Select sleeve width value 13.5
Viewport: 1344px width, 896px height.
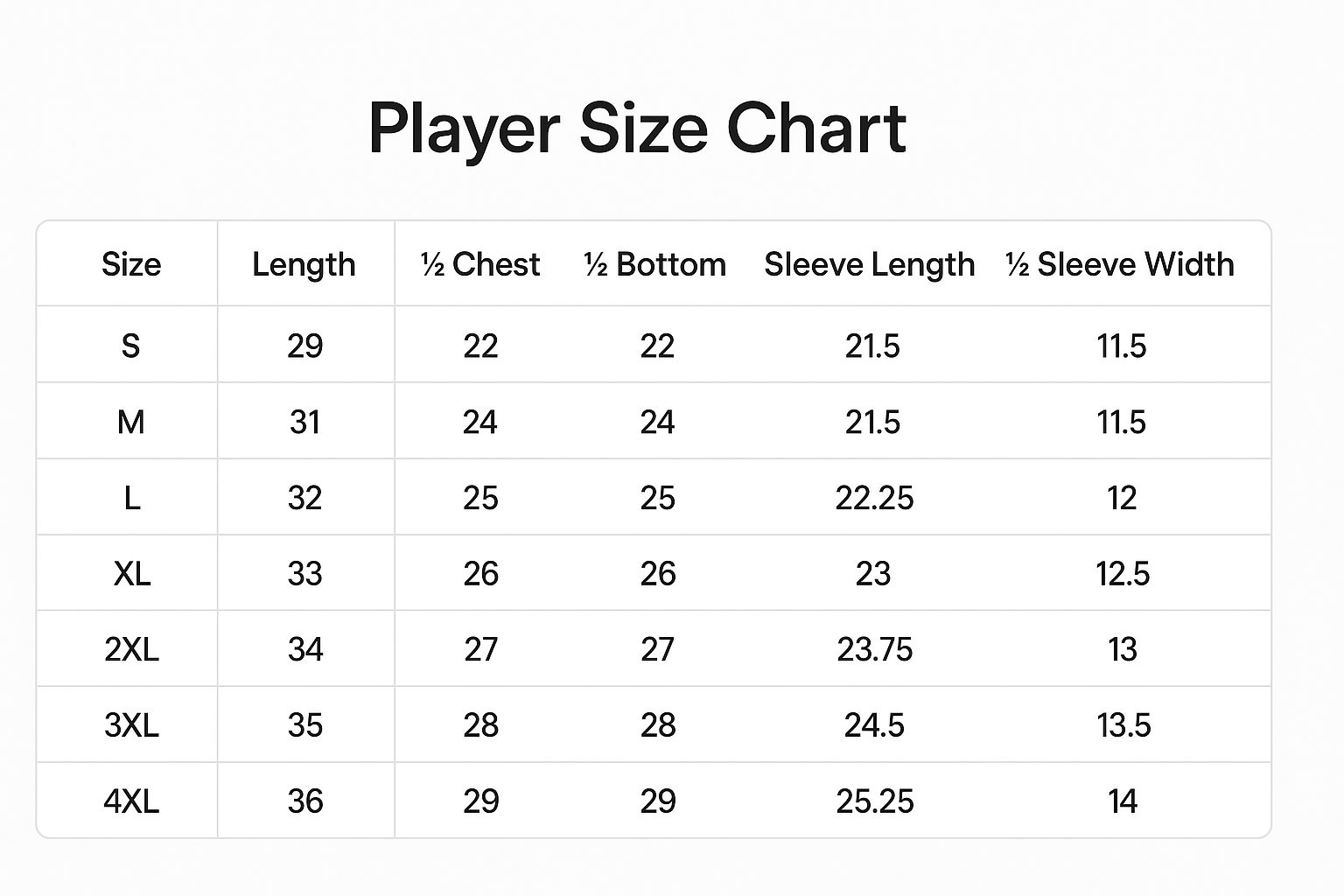[x=1123, y=725]
